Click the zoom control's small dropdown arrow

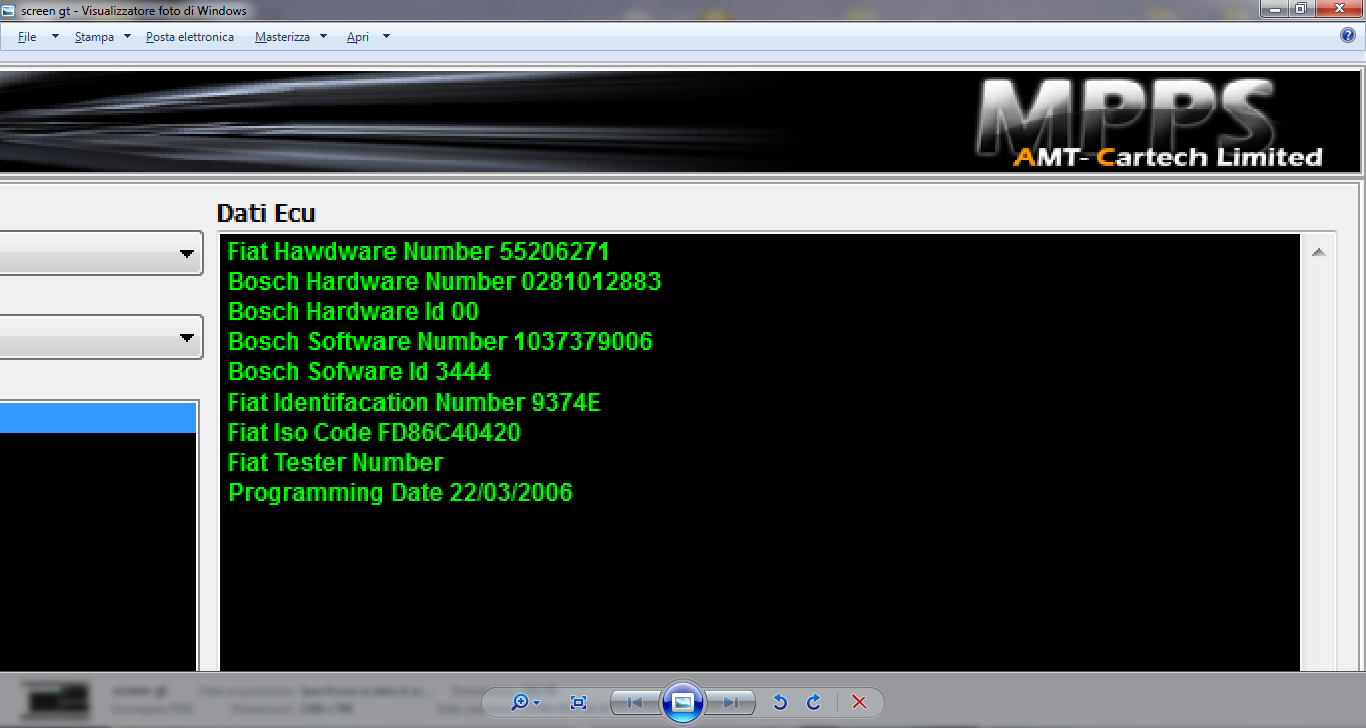pyautogui.click(x=537, y=703)
